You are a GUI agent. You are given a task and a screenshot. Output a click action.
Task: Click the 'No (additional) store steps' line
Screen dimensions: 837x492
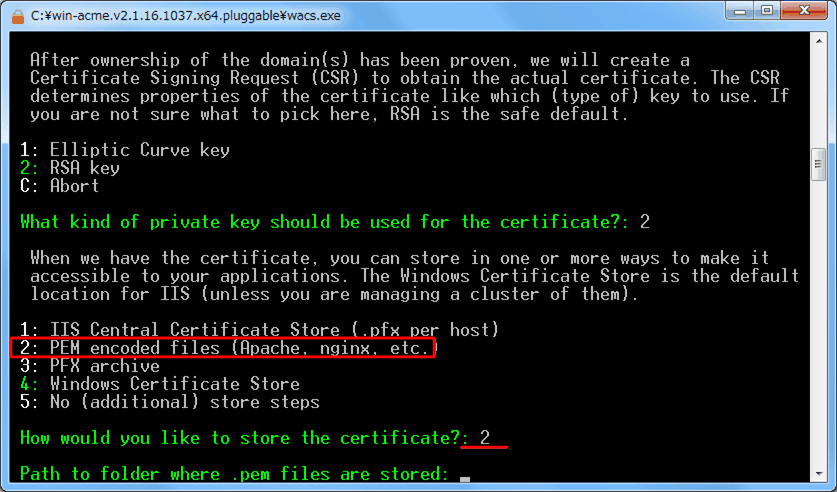[170, 402]
